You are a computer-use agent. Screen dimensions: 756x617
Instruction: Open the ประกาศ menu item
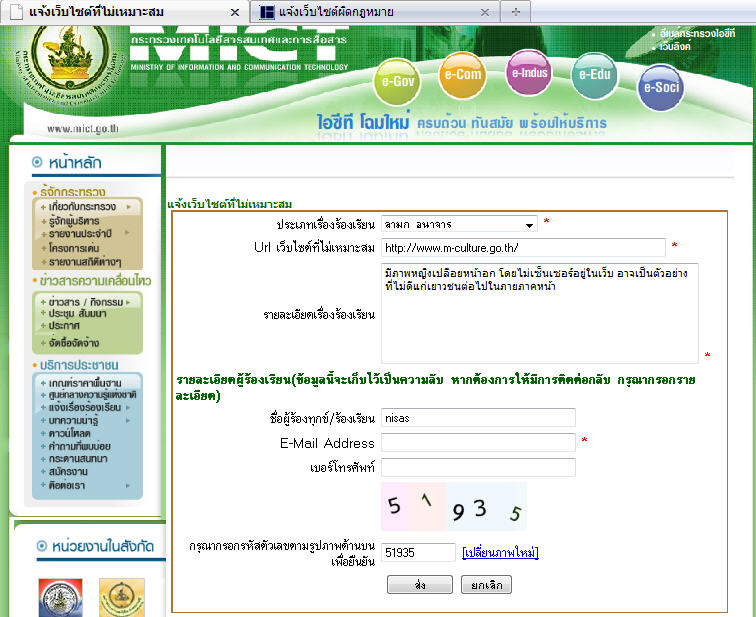[64, 326]
